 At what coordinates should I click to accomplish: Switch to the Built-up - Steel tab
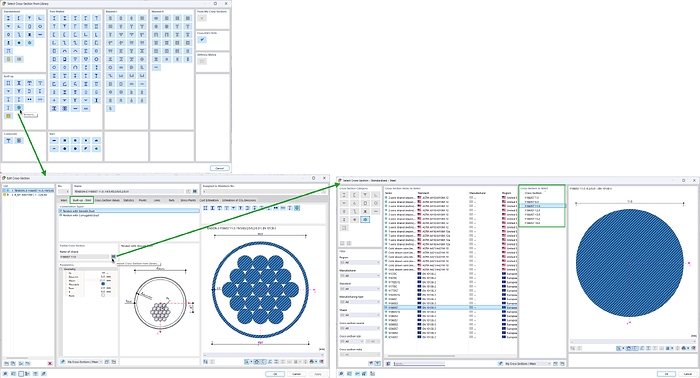(x=82, y=200)
